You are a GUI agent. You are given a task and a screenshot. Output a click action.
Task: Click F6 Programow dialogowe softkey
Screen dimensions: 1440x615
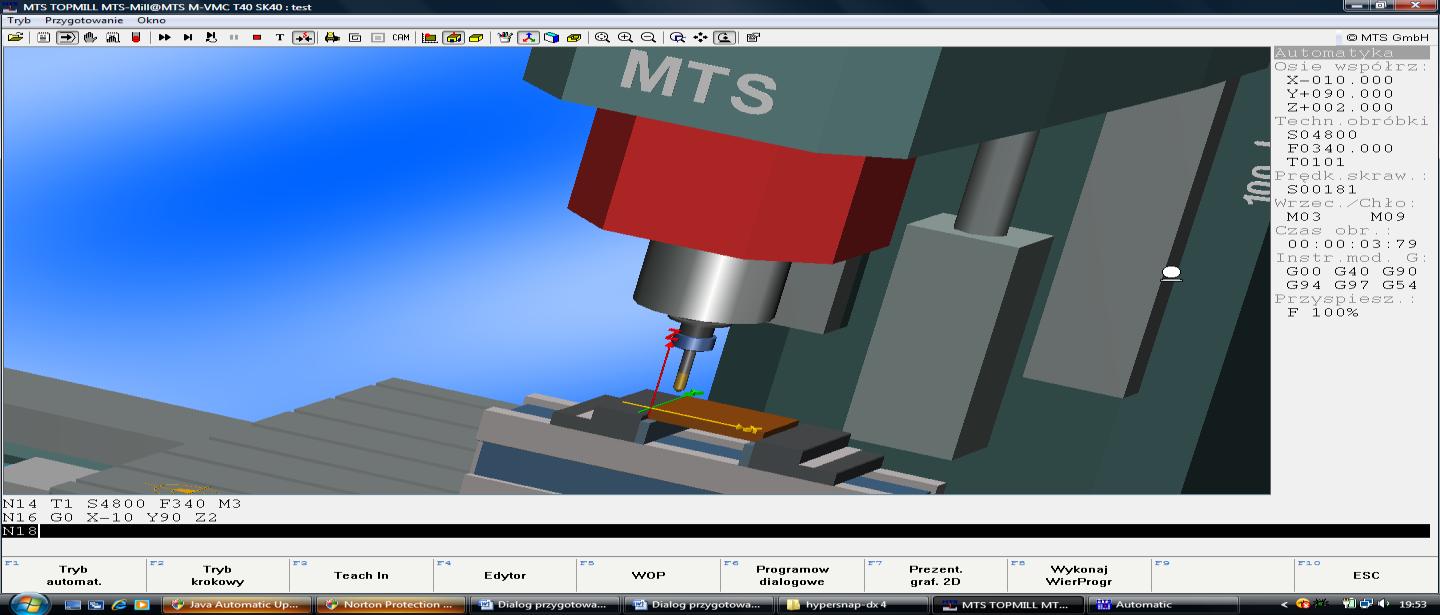792,575
